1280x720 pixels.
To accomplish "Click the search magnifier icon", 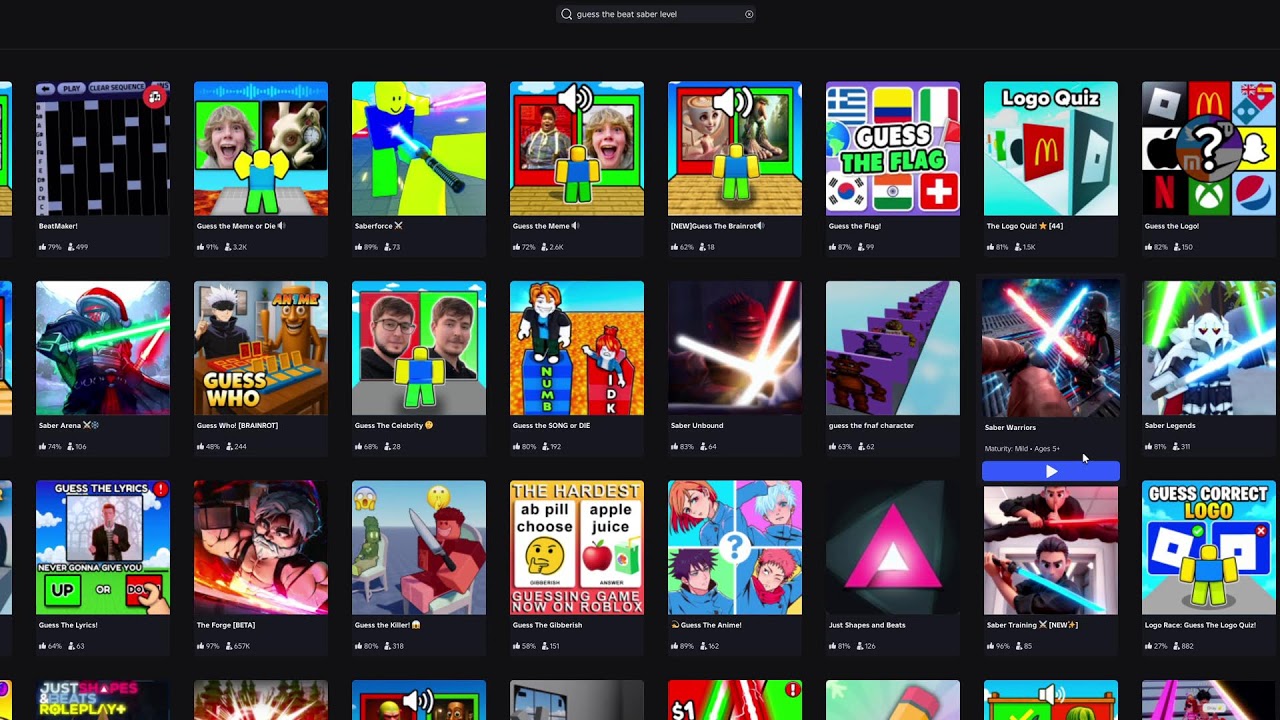I will tap(567, 14).
